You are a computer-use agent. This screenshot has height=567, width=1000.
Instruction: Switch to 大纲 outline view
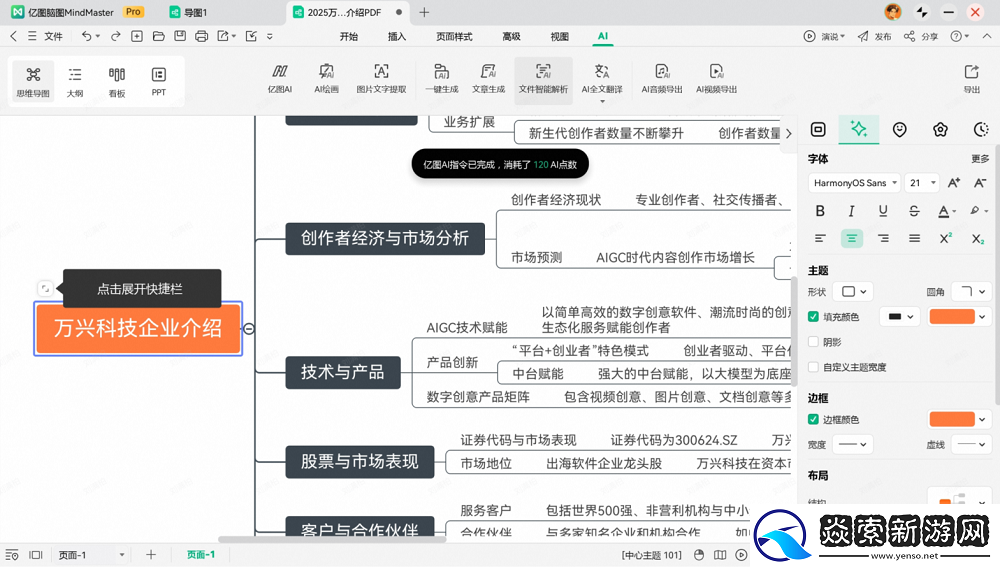pos(75,81)
